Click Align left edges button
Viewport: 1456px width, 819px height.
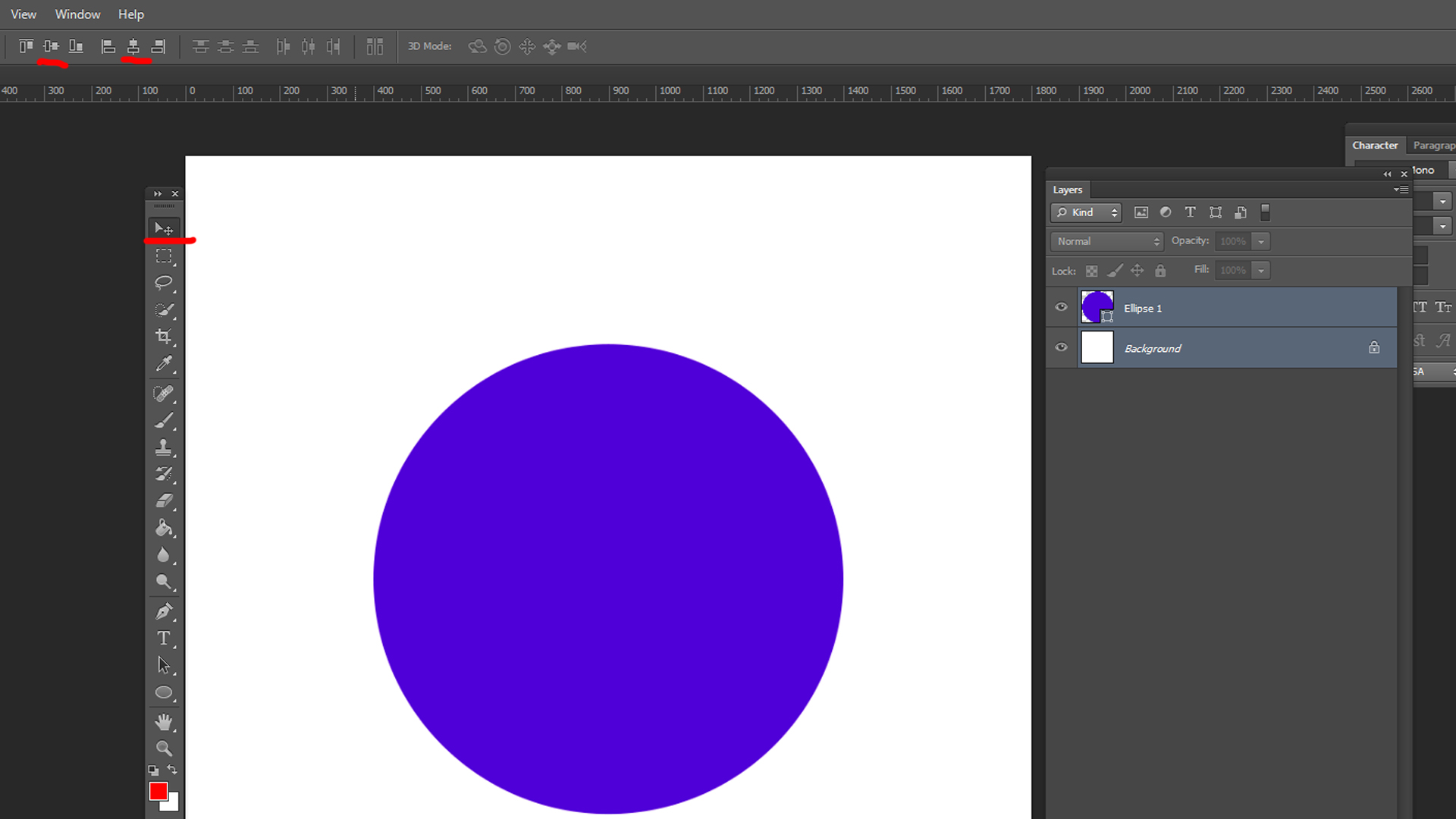tap(108, 46)
